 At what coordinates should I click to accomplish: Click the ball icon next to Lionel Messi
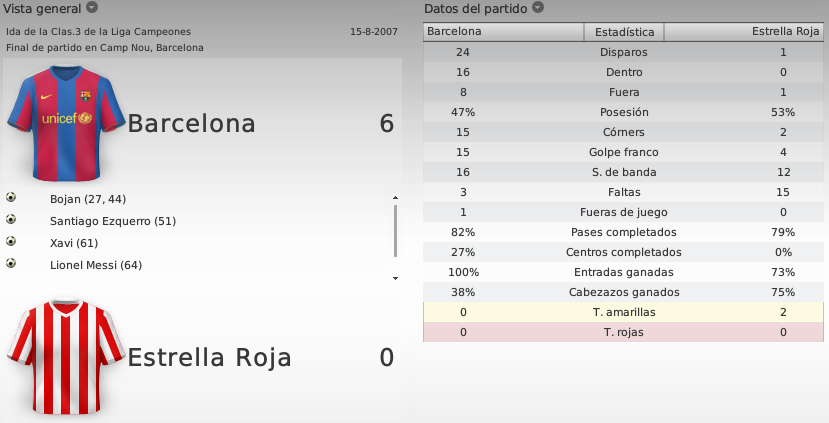click(11, 263)
